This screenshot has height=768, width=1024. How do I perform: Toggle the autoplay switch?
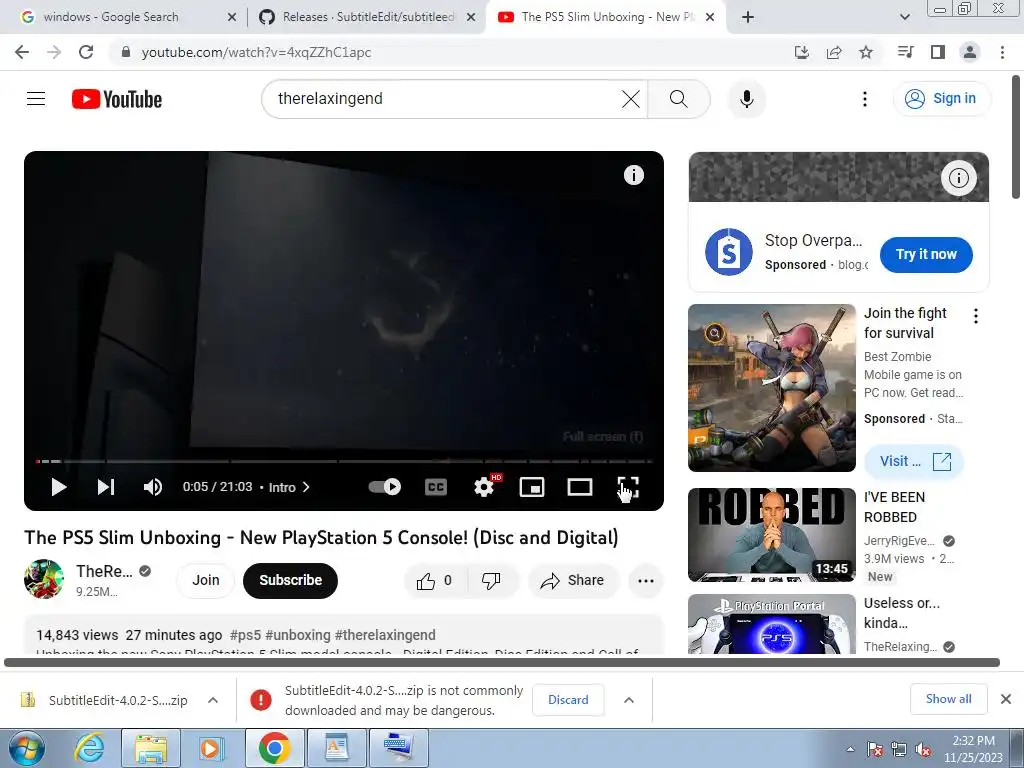tap(385, 487)
